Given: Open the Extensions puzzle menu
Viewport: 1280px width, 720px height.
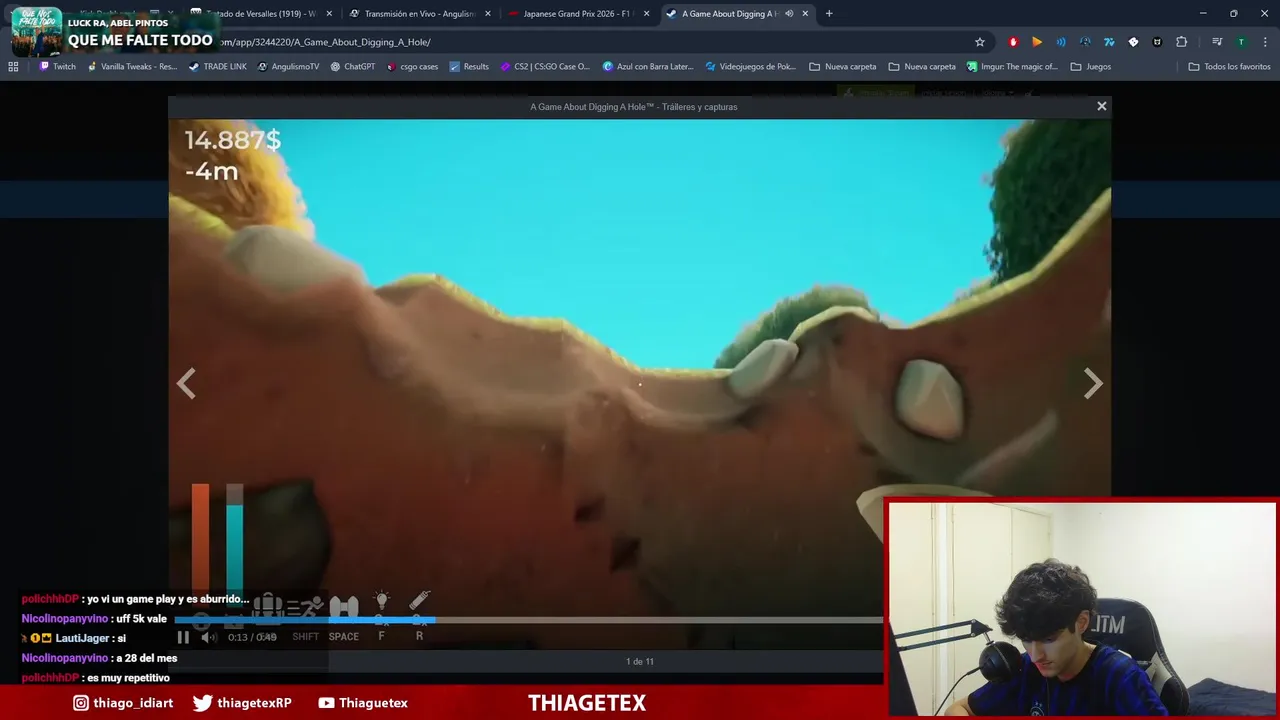Looking at the screenshot, I should tap(1182, 42).
